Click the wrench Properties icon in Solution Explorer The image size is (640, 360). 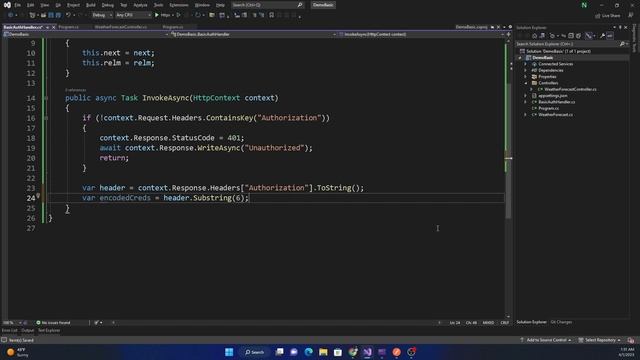point(602,36)
